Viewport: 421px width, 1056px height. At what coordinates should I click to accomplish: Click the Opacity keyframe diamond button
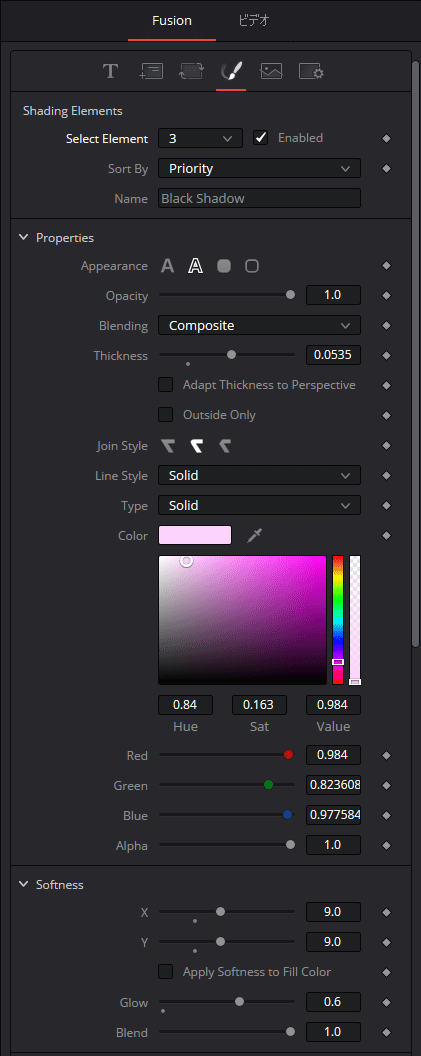387,295
